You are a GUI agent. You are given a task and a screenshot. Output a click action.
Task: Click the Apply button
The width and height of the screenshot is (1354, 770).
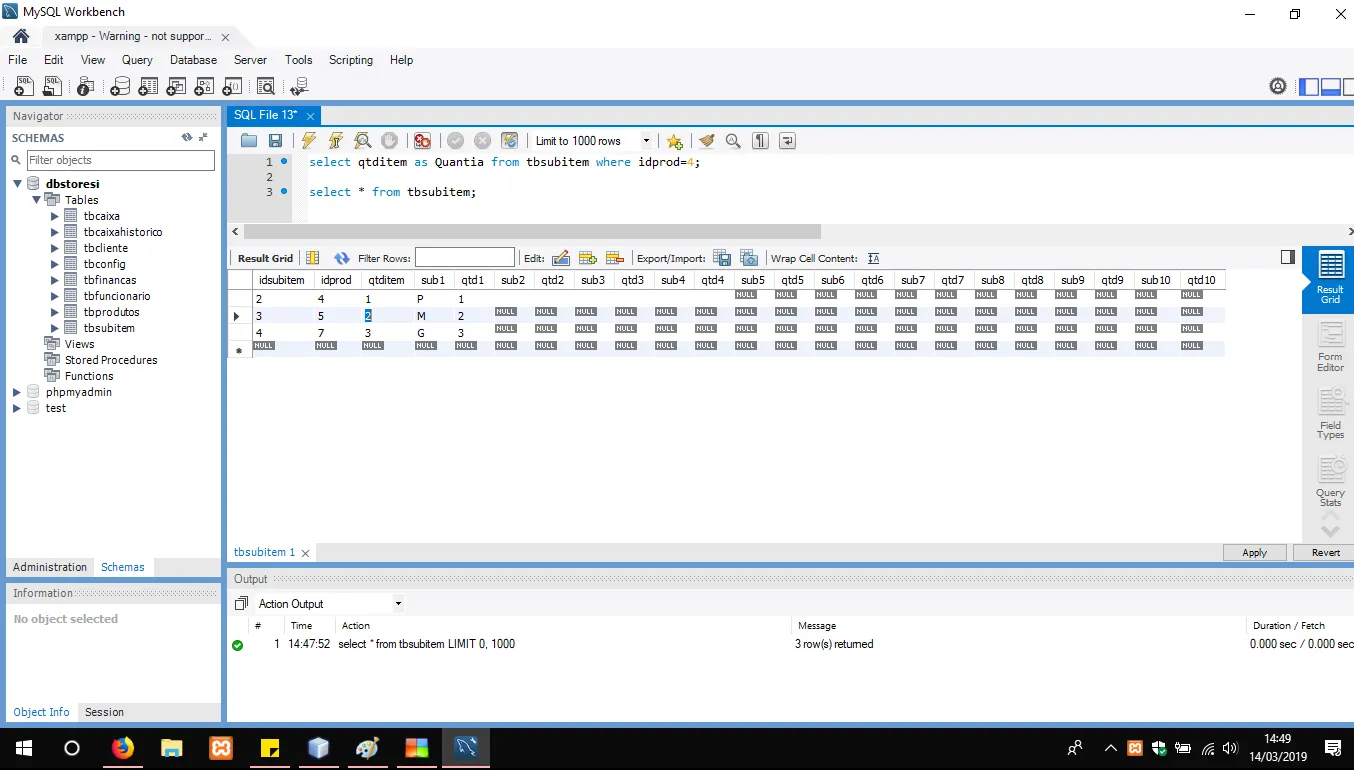1254,552
